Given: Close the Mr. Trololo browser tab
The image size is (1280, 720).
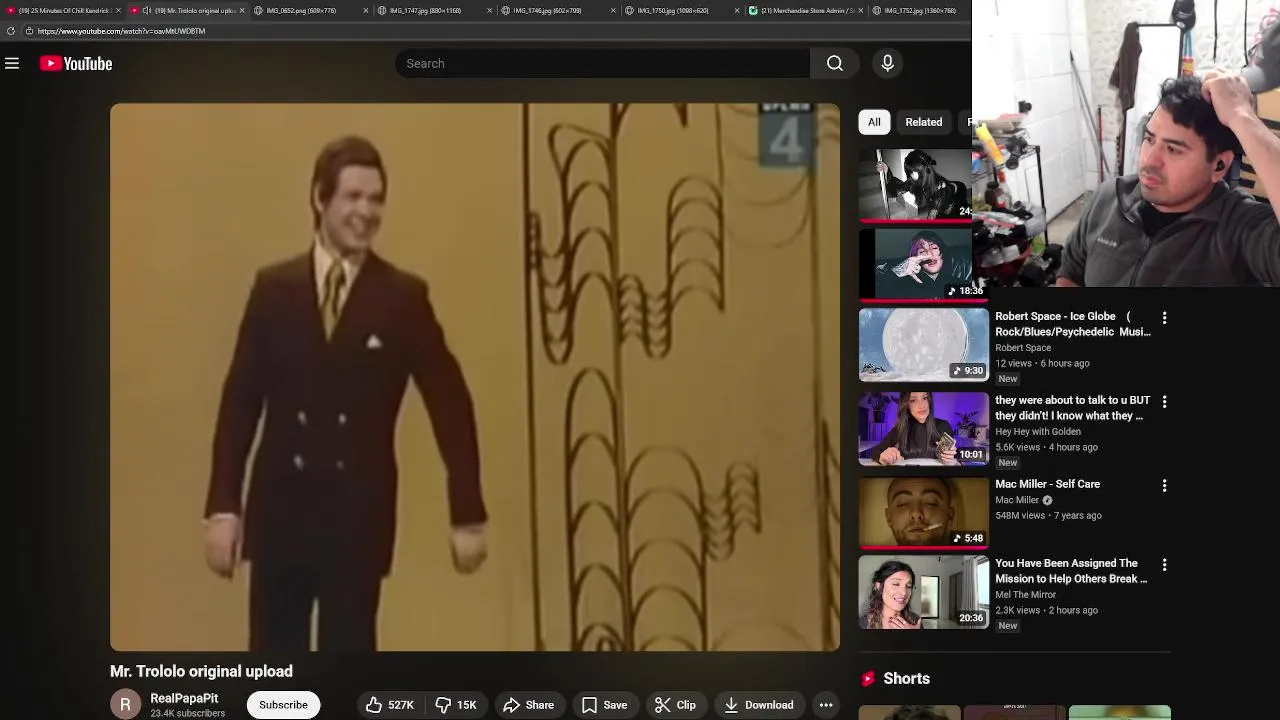Looking at the screenshot, I should pyautogui.click(x=241, y=11).
